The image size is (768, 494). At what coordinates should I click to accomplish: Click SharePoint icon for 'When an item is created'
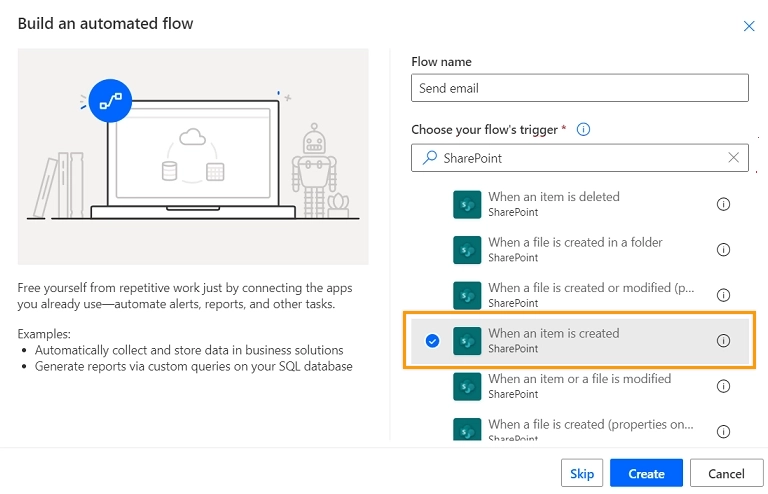click(467, 341)
